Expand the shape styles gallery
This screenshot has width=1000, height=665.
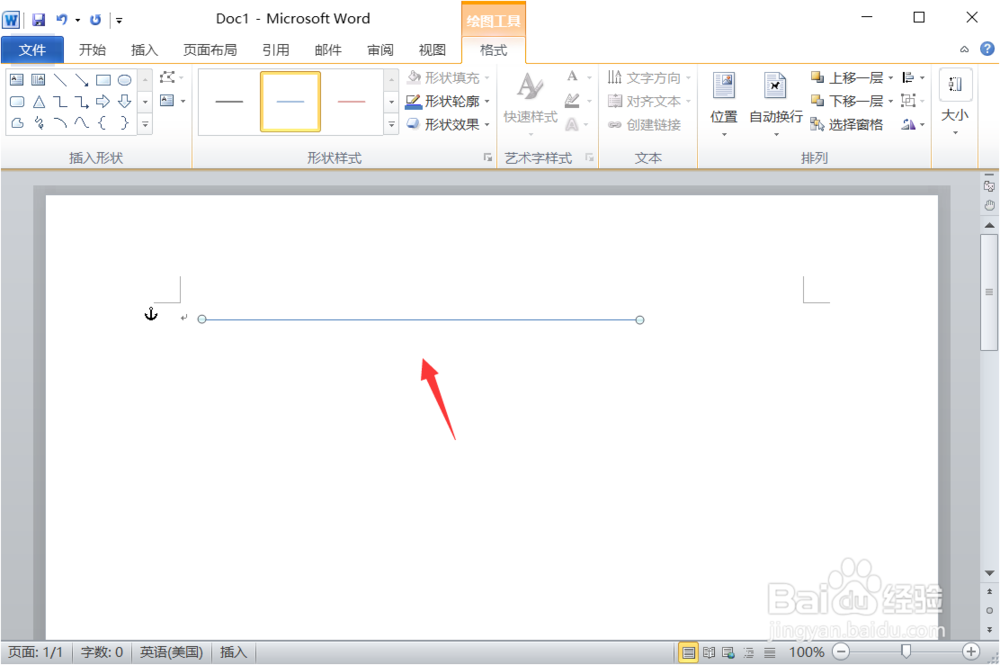(391, 123)
